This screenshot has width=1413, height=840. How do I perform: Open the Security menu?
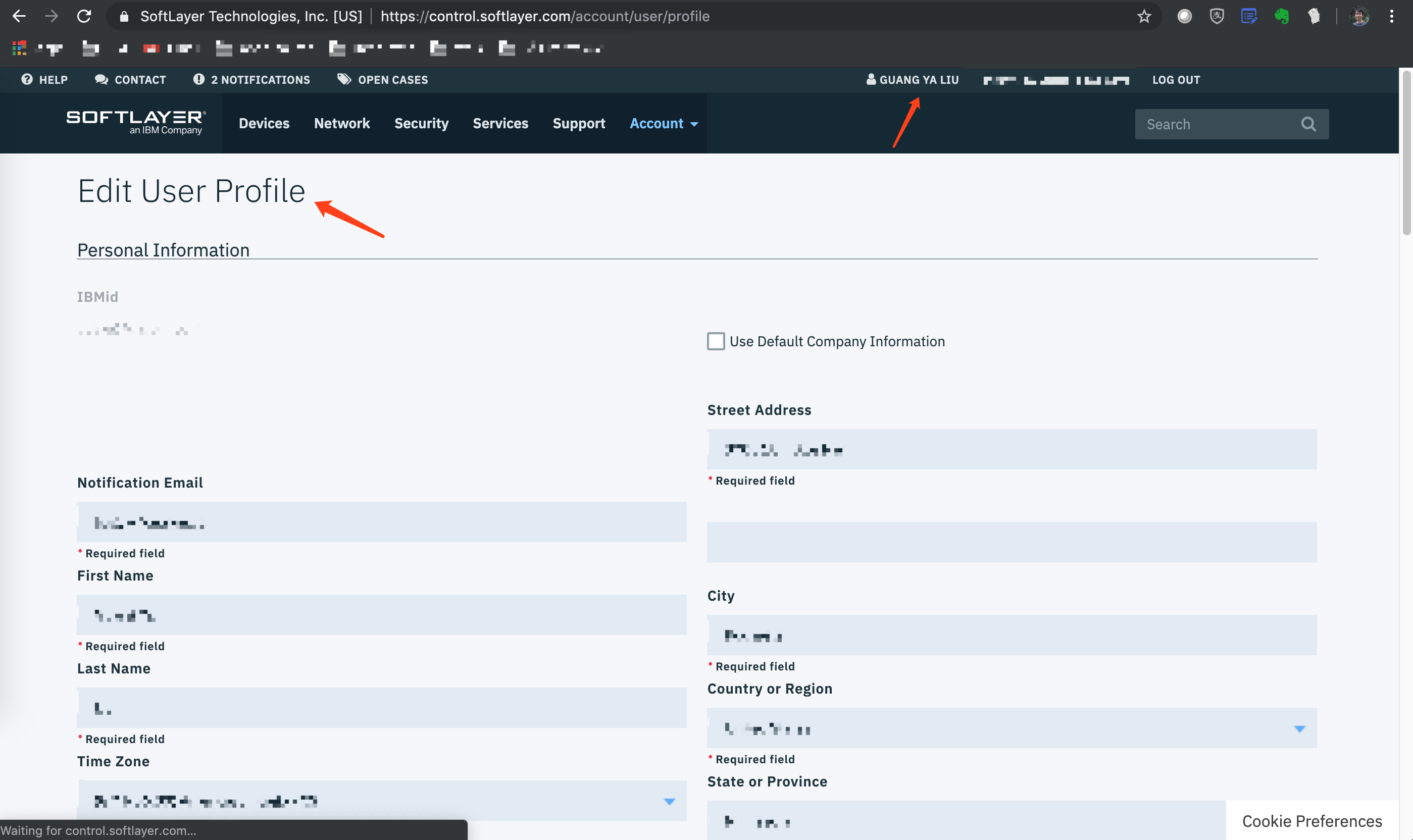point(421,123)
